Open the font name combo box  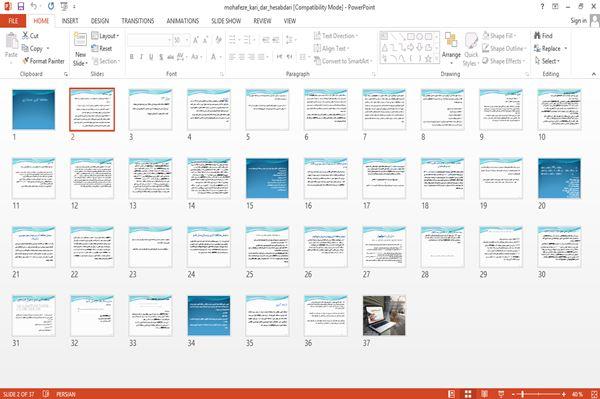click(x=149, y=40)
